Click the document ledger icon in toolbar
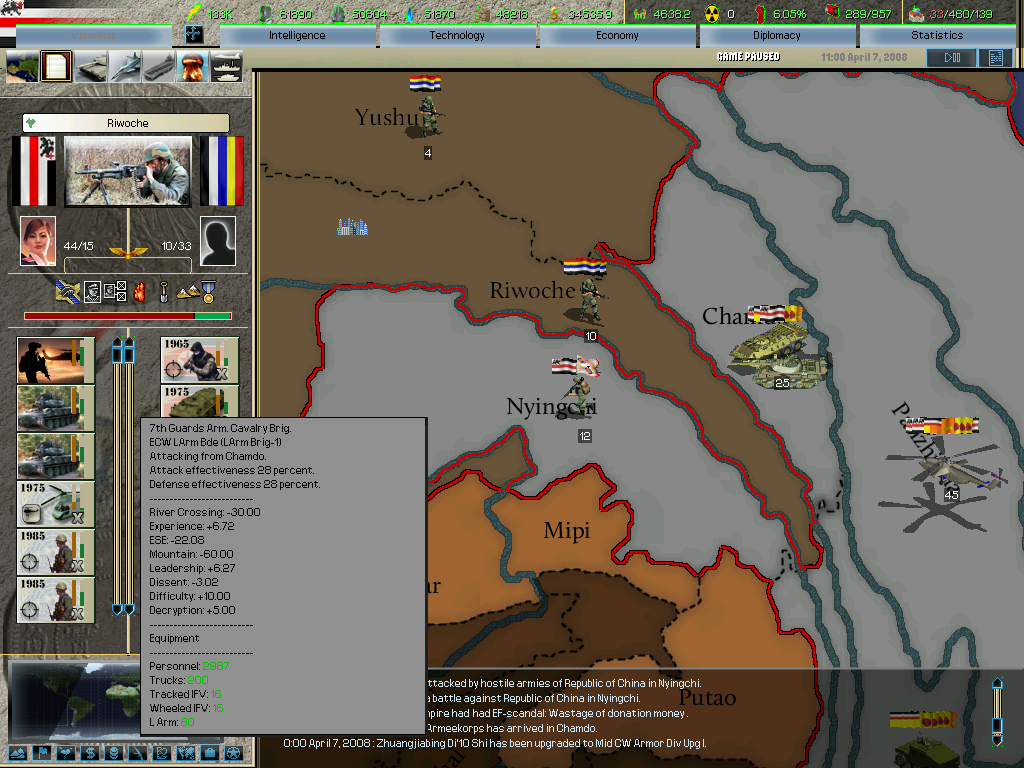Viewport: 1024px width, 768px height. tap(56, 67)
